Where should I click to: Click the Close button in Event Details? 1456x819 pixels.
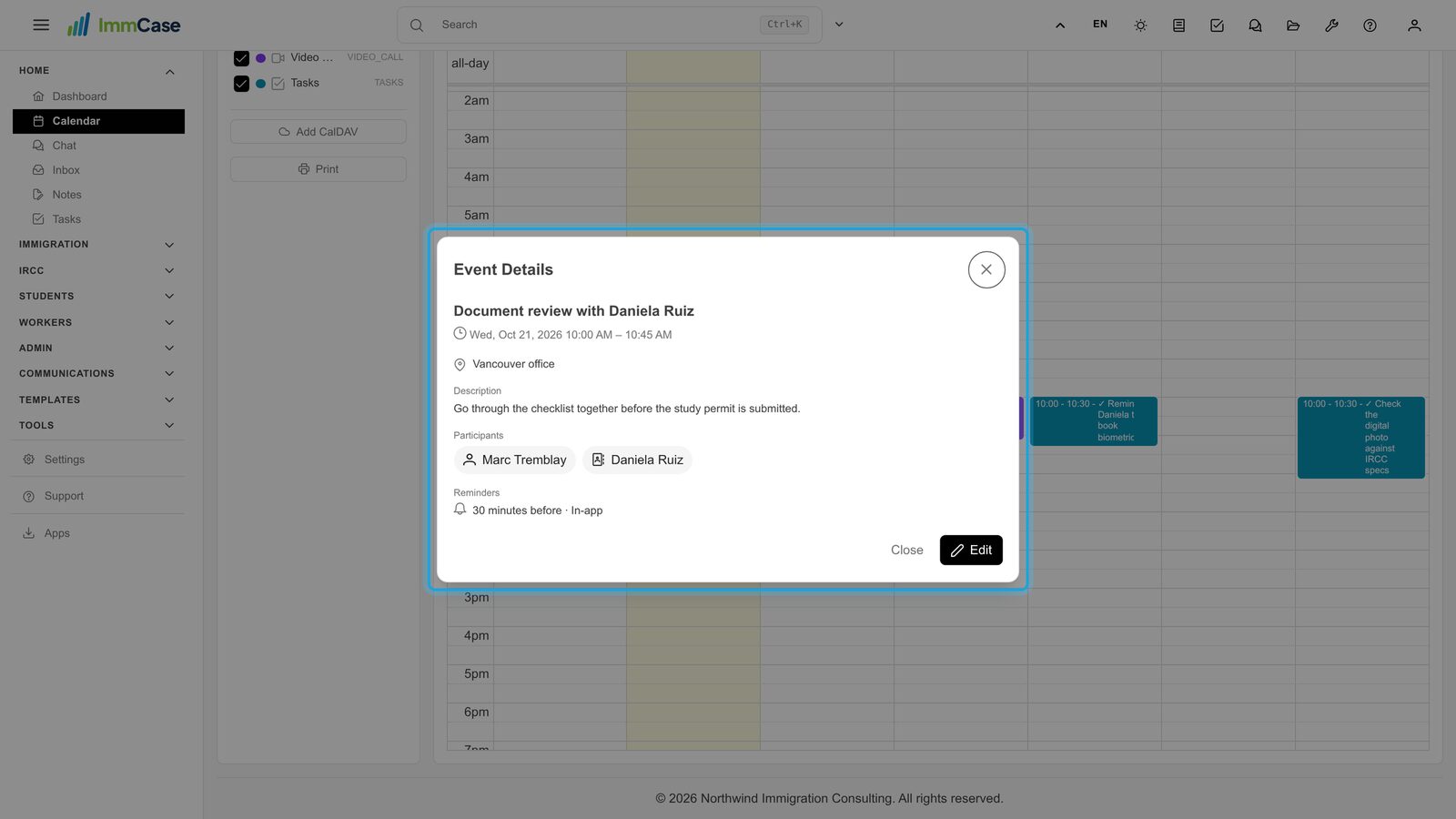point(906,550)
